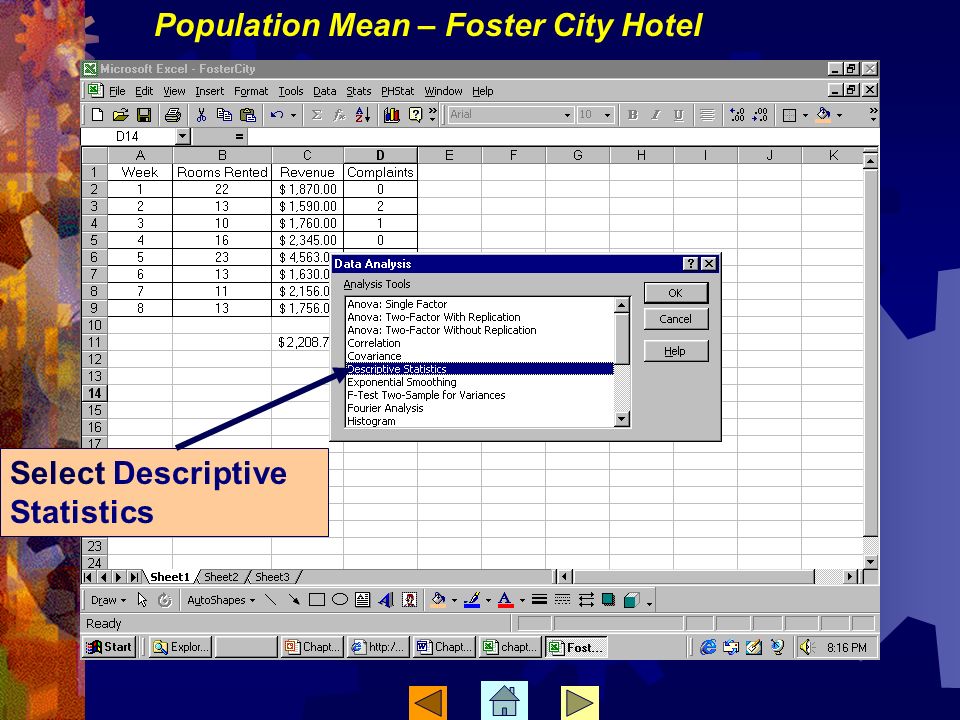Click the analysis tools list scroll-down arrow
960x720 pixels.
pos(622,419)
